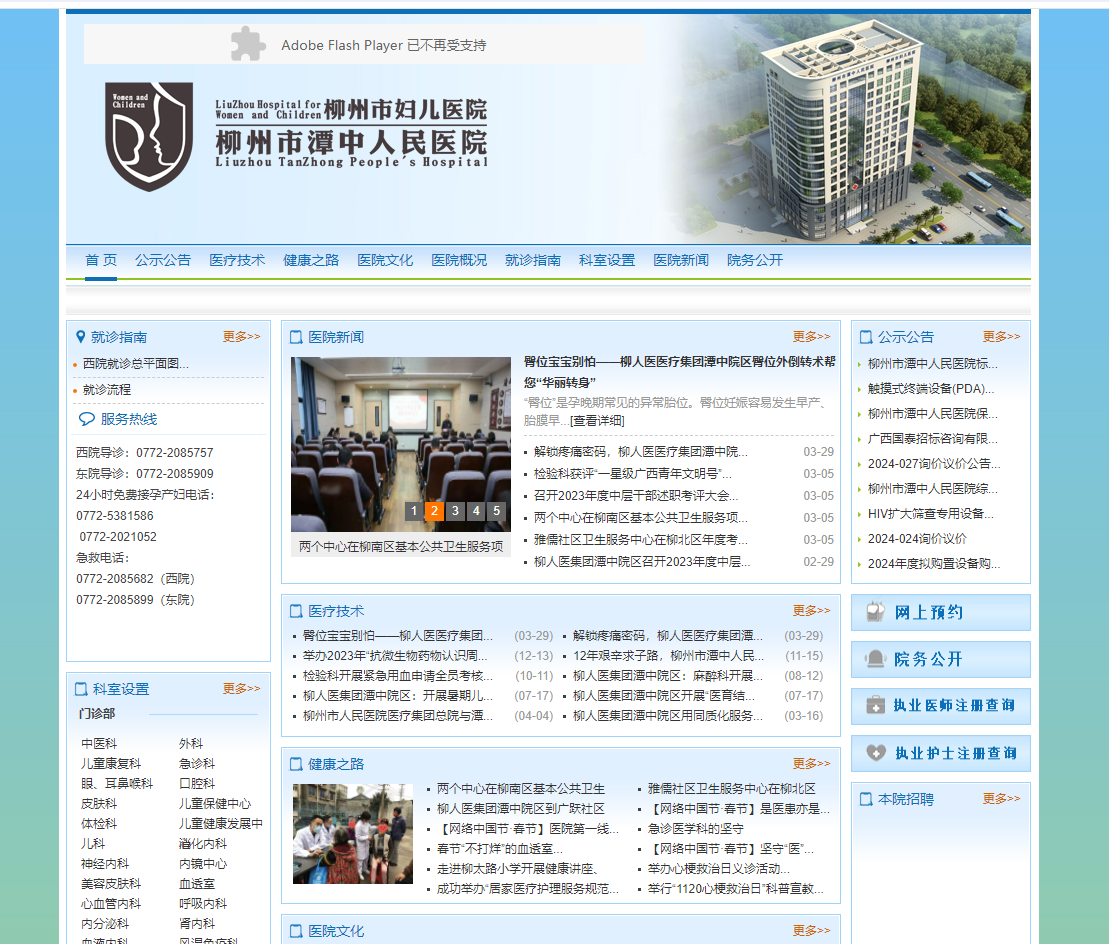Show slide 3 in news carousel
Image resolution: width=1109 pixels, height=944 pixels.
coord(455,511)
